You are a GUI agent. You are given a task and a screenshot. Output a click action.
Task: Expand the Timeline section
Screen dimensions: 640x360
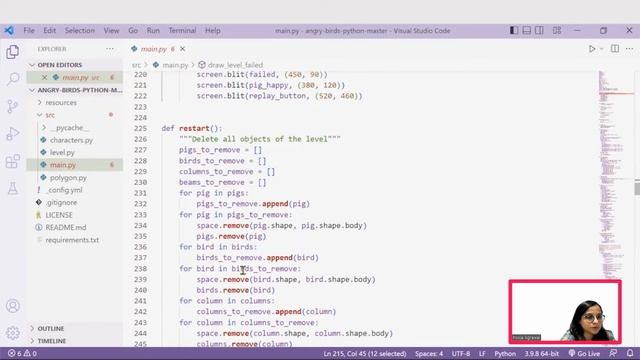click(x=52, y=341)
